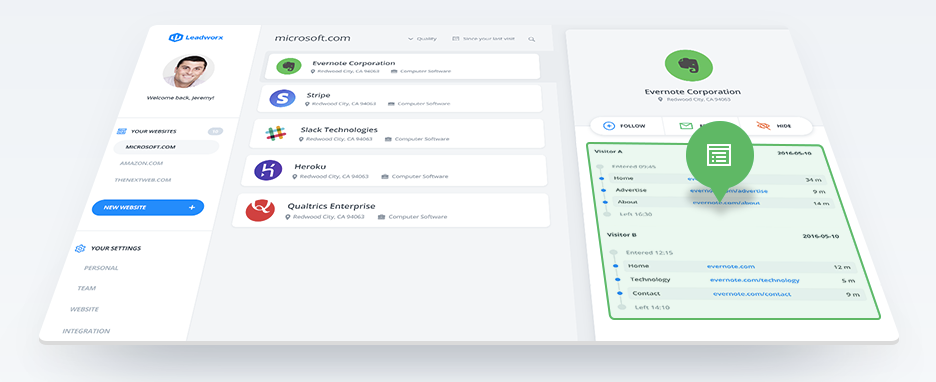Screen dimensions: 936x382
Task: Click the Slack Technologies logo
Action: [x=275, y=134]
